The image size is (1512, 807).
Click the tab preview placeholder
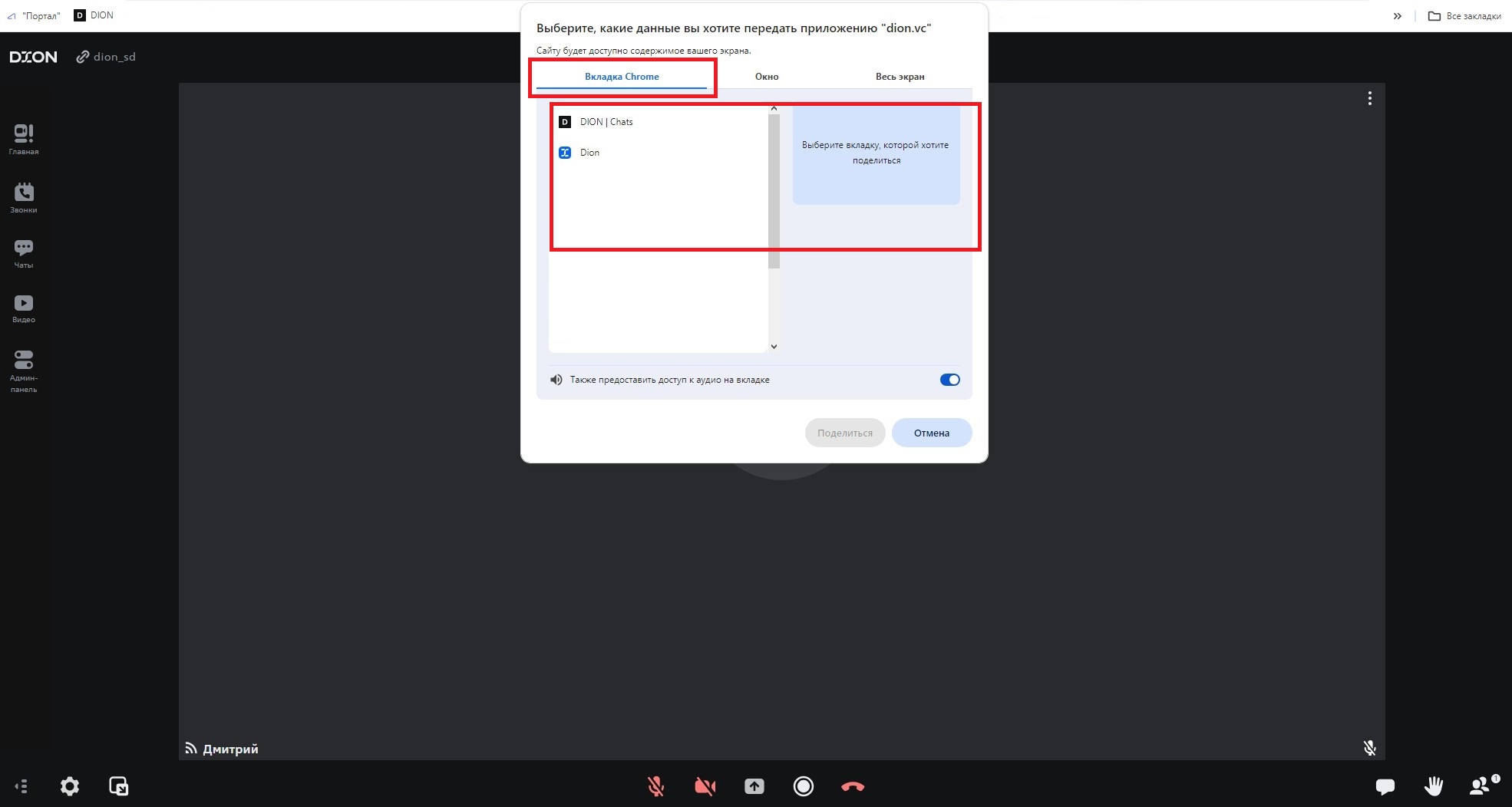tap(876, 153)
